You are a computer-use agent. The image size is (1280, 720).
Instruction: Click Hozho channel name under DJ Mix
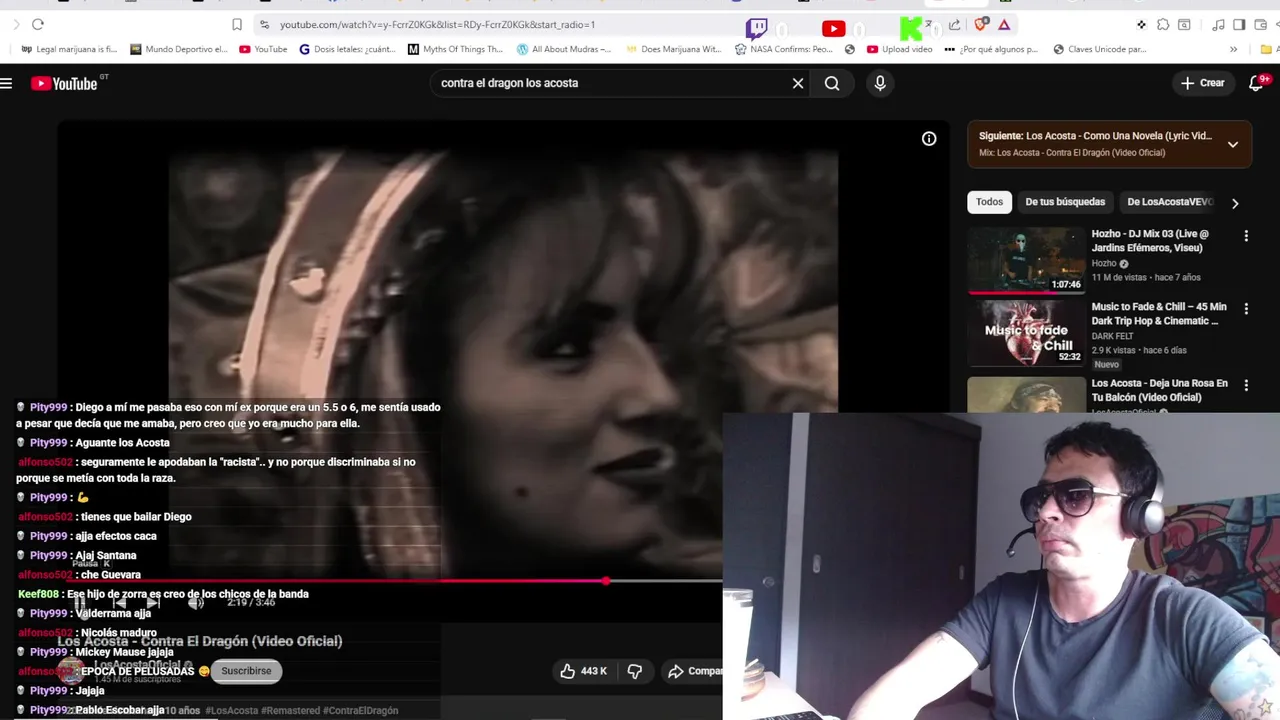click(1104, 263)
